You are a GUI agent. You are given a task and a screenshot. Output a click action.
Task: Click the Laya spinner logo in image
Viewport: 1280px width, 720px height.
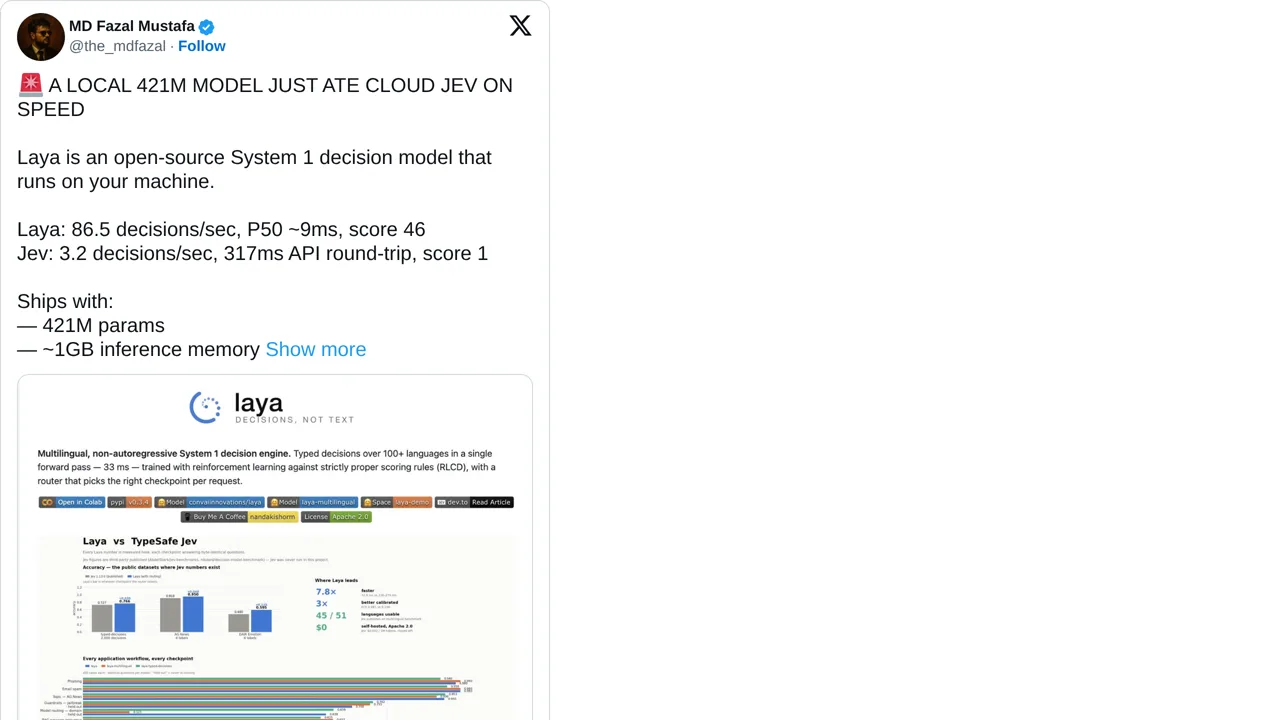(x=205, y=407)
